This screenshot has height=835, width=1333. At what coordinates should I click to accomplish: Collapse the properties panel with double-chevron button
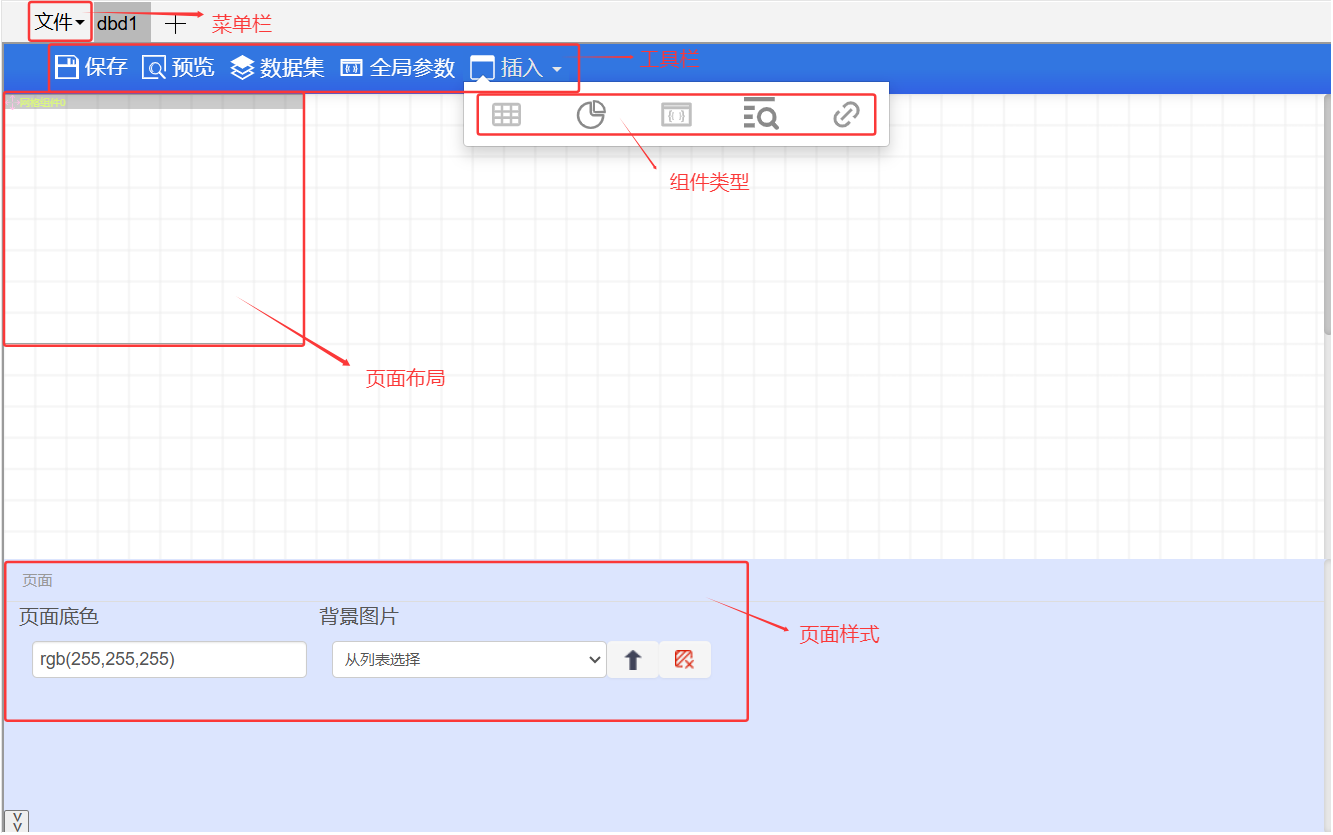[x=17, y=822]
